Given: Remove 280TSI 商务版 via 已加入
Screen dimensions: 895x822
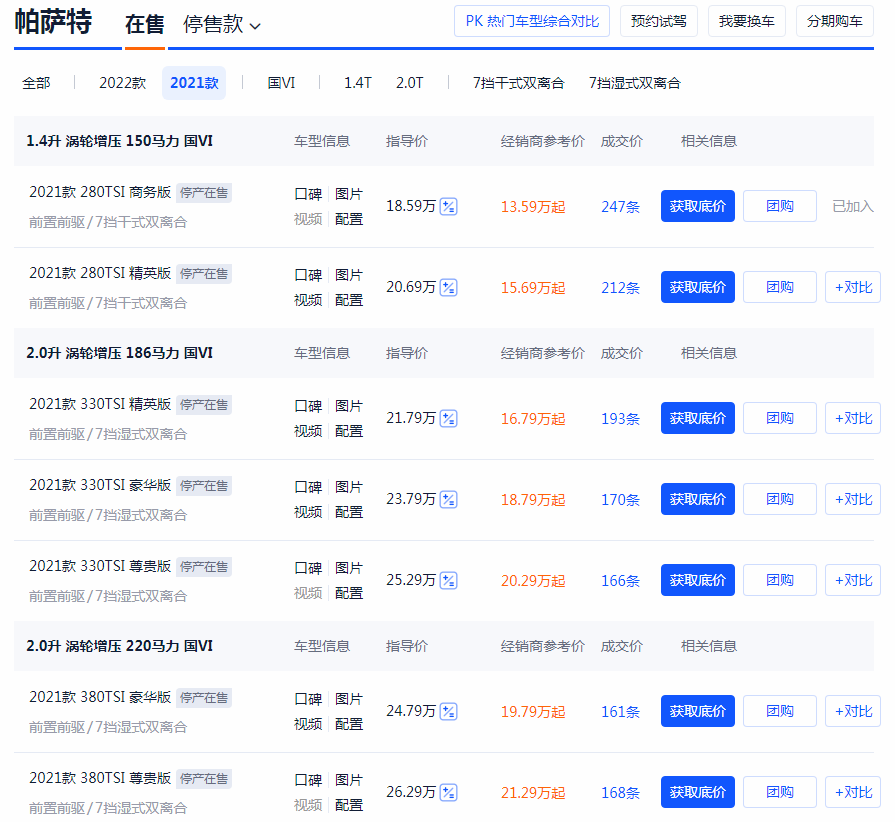Looking at the screenshot, I should [853, 206].
